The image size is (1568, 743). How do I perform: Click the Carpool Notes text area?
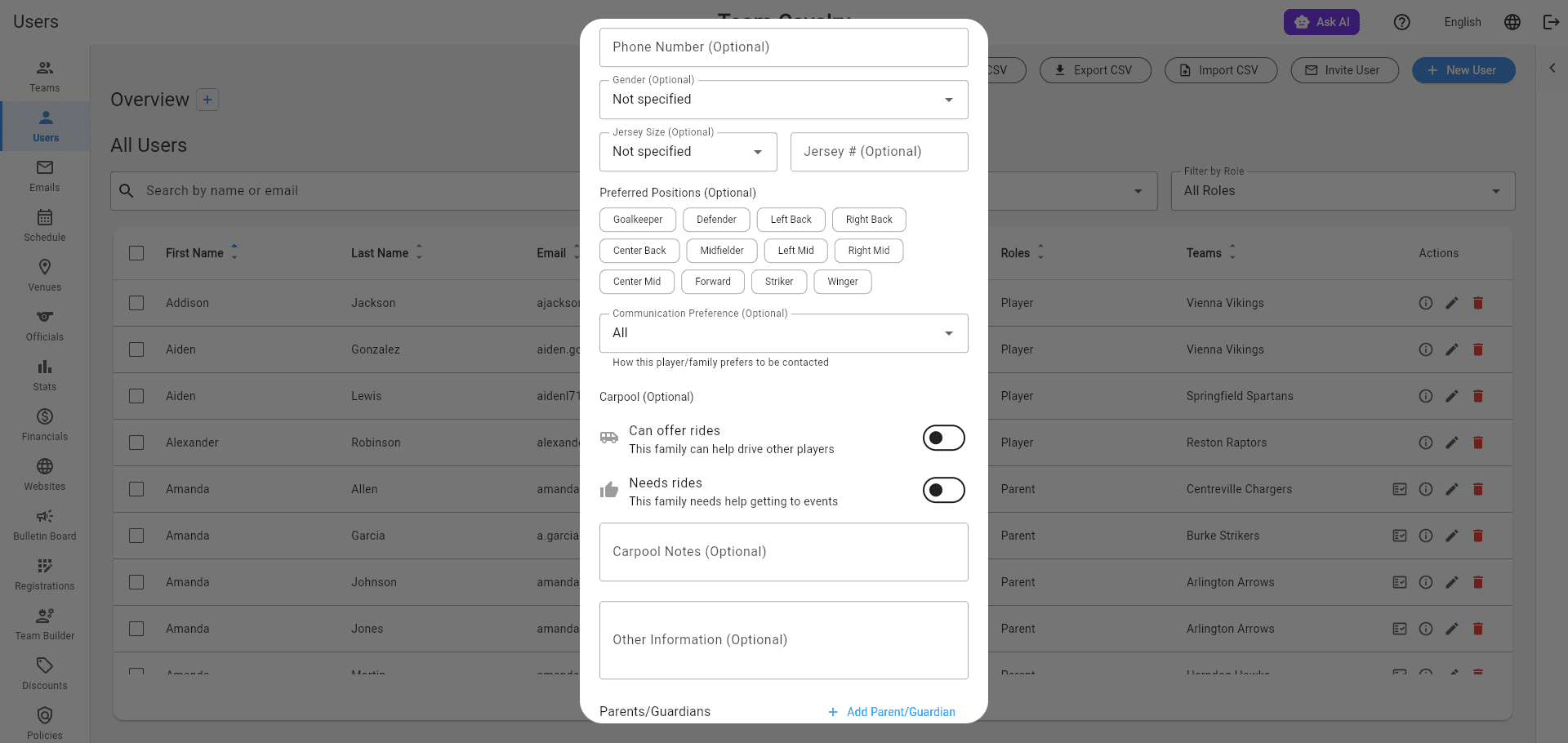tap(784, 552)
